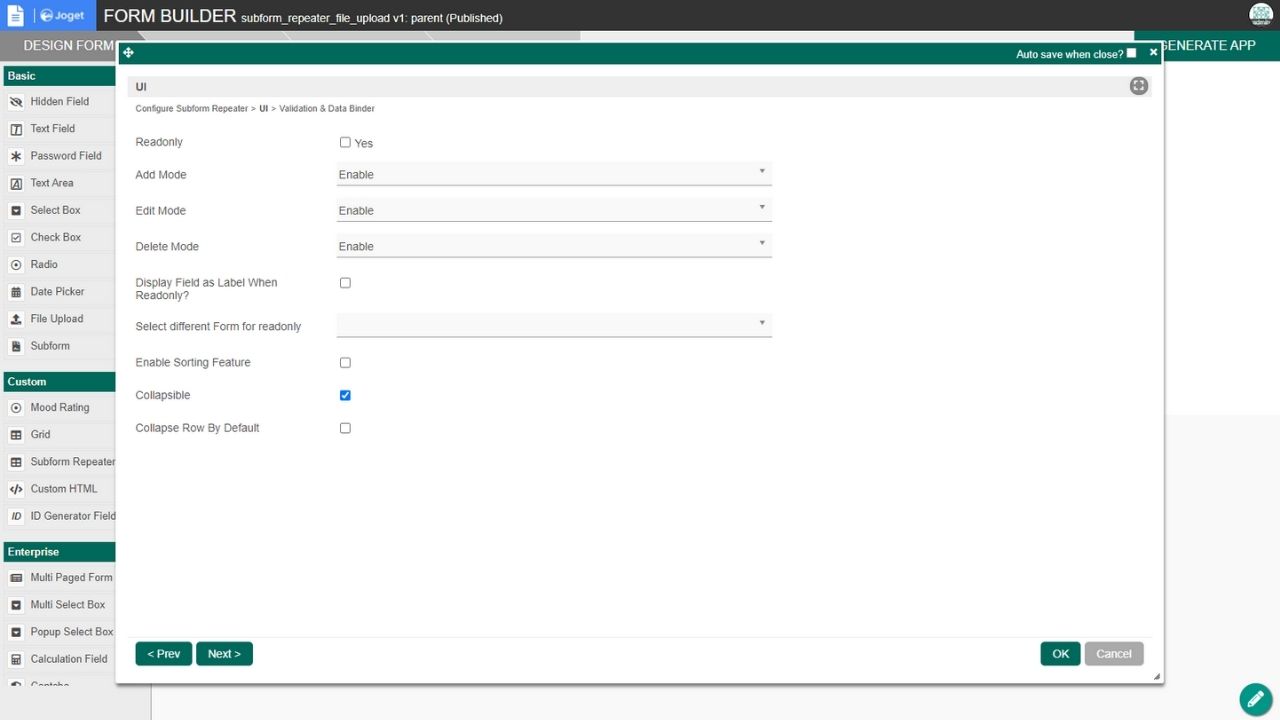
Task: Uncheck the Collapsible checkbox
Action: (345, 395)
